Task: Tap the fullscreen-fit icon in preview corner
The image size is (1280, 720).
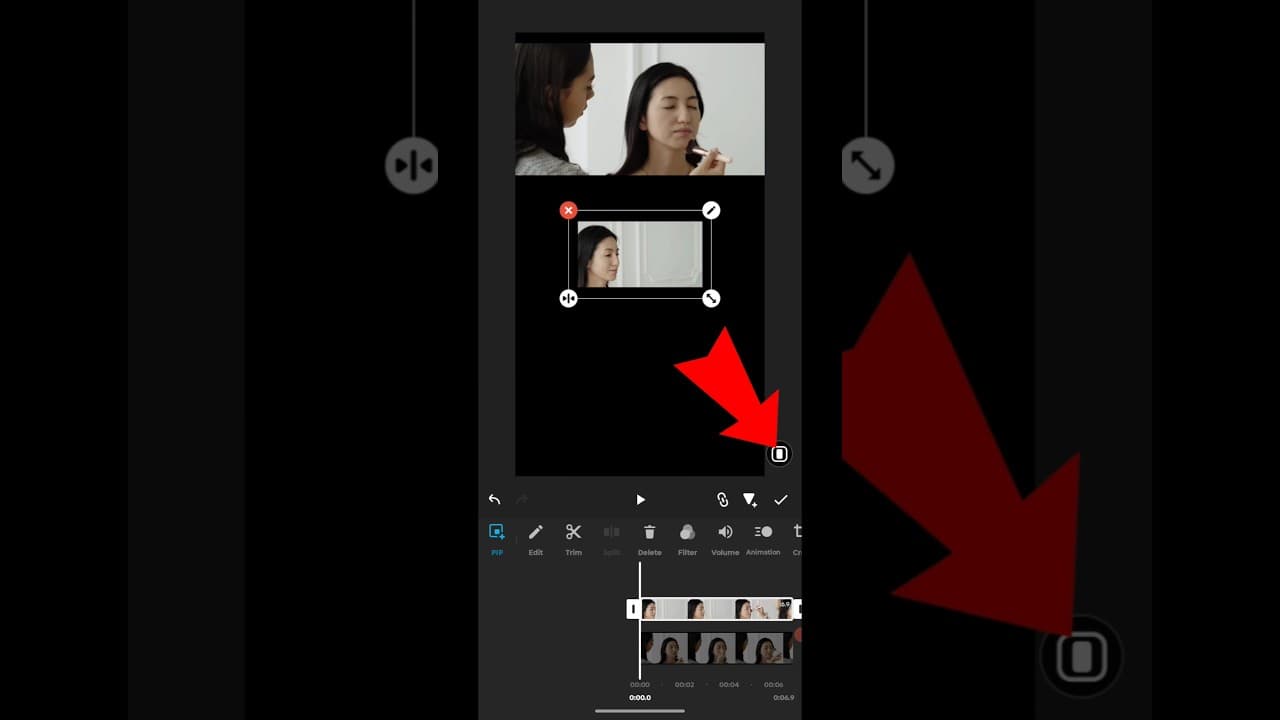Action: click(x=779, y=454)
